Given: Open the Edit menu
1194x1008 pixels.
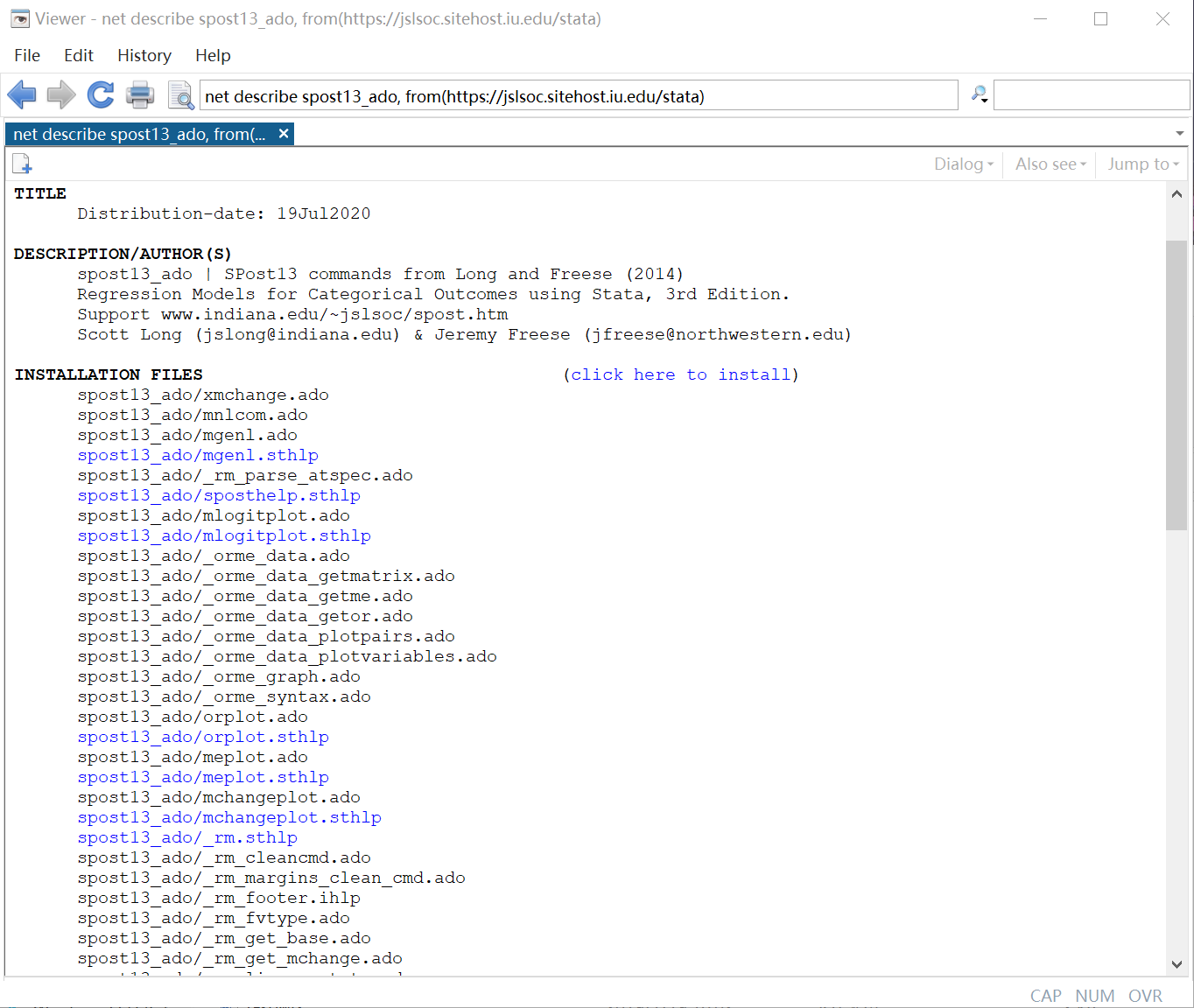Looking at the screenshot, I should 78,55.
